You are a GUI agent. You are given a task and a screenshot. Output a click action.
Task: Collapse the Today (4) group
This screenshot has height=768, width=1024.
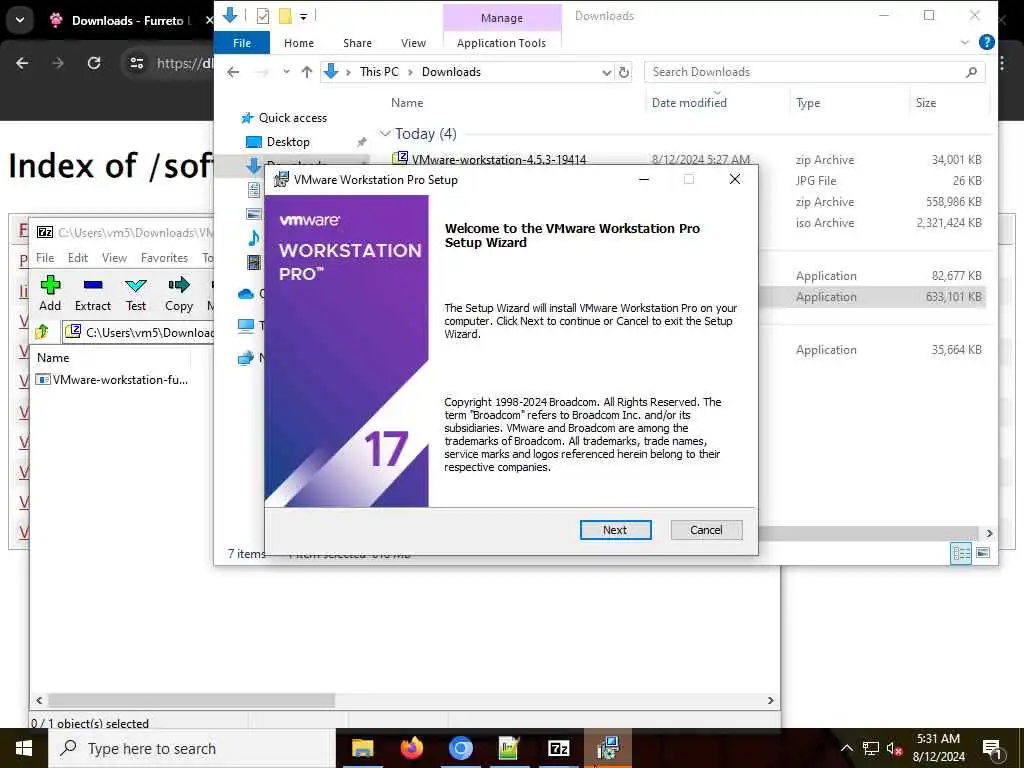(x=385, y=134)
